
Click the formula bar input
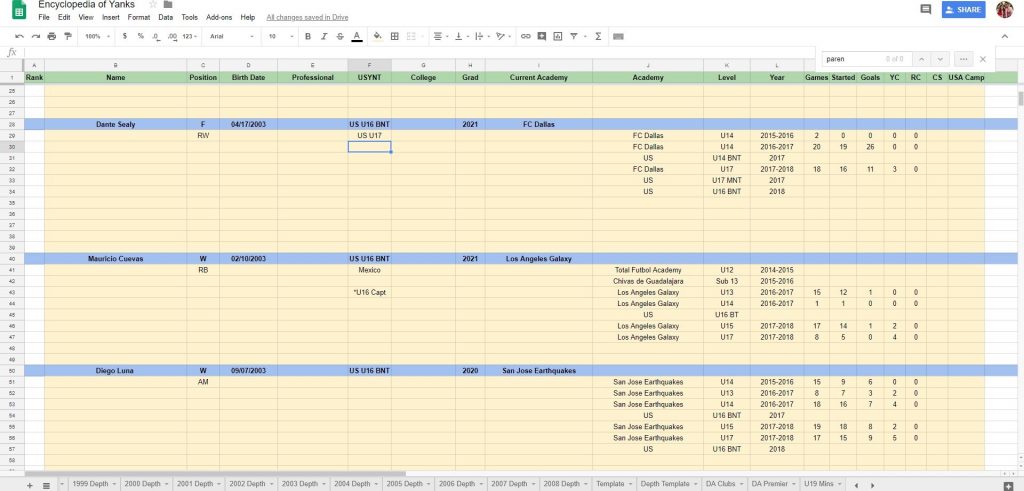pos(418,53)
